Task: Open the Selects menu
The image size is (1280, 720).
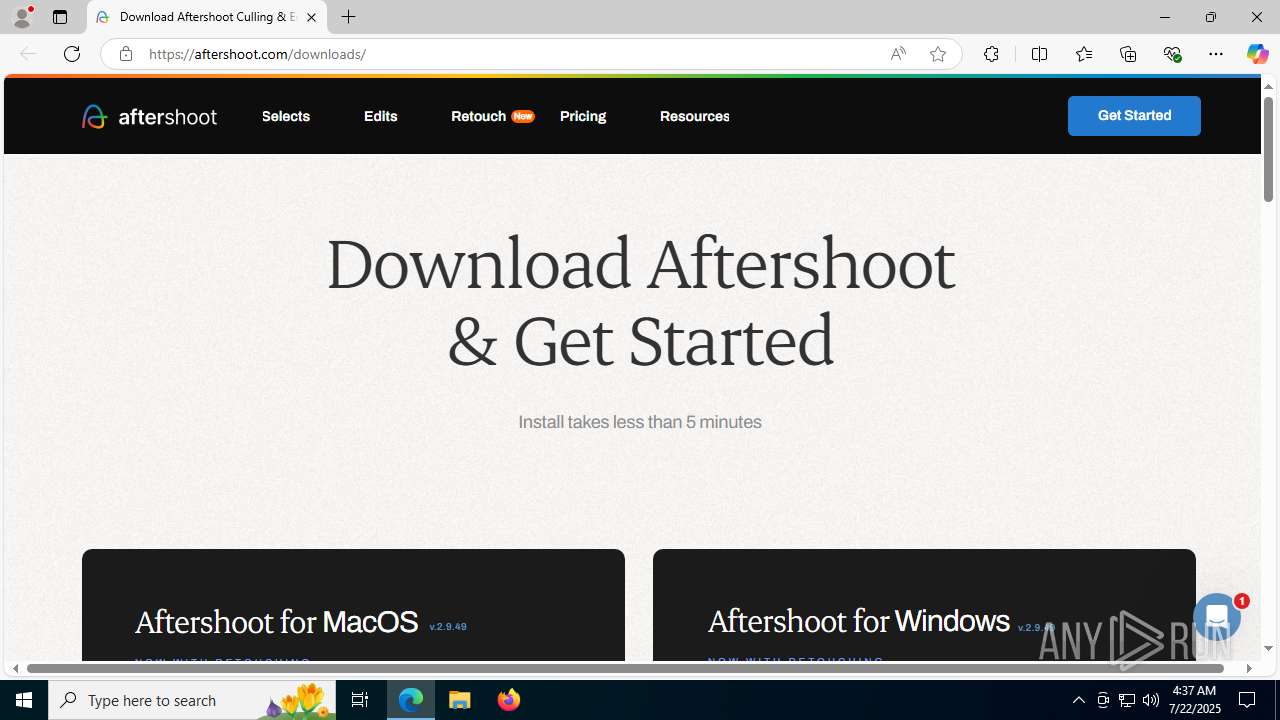Action: click(x=286, y=116)
